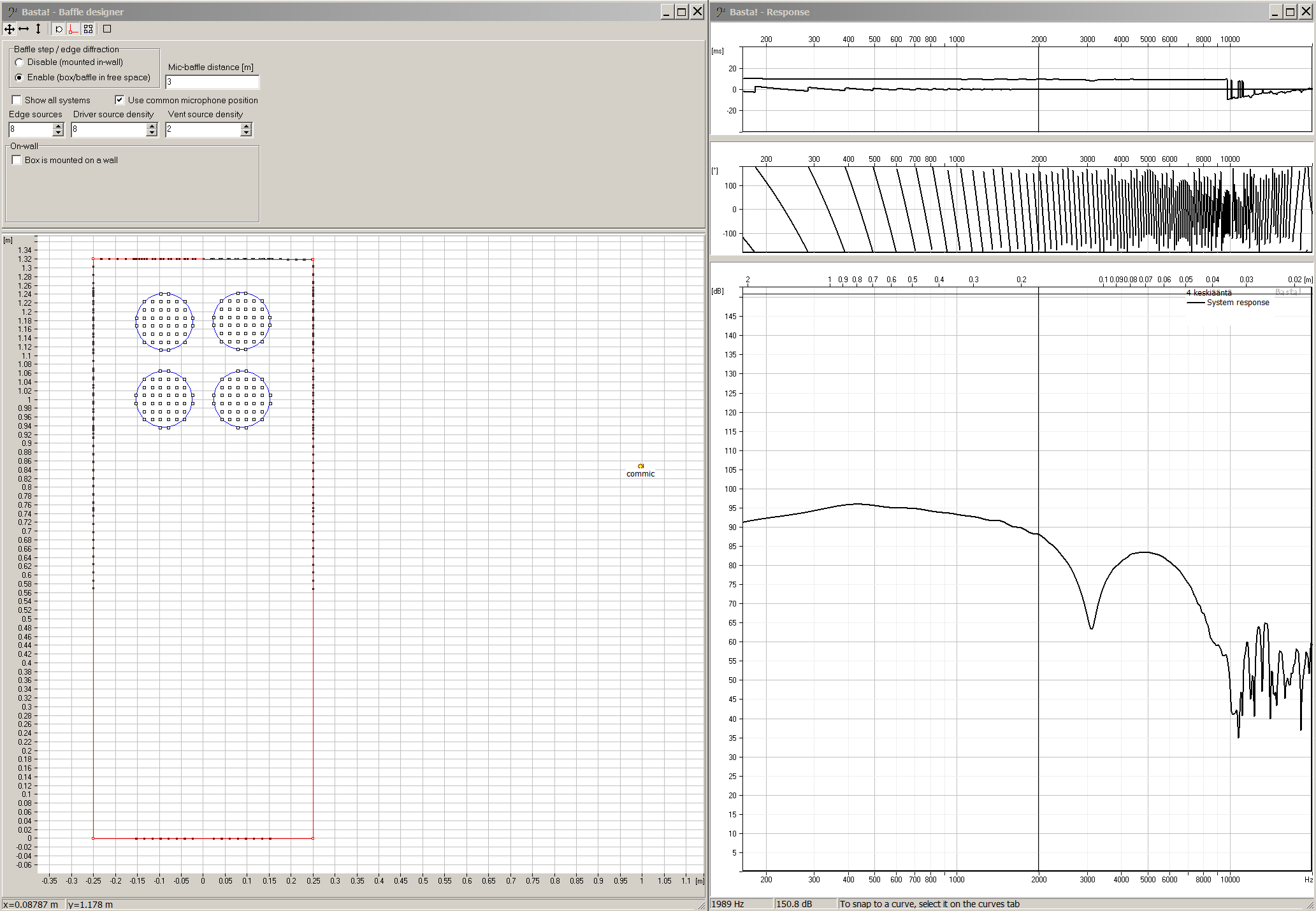Select the upper-right driver circle on baffle
Image resolution: width=1316 pixels, height=911 pixels.
[242, 321]
